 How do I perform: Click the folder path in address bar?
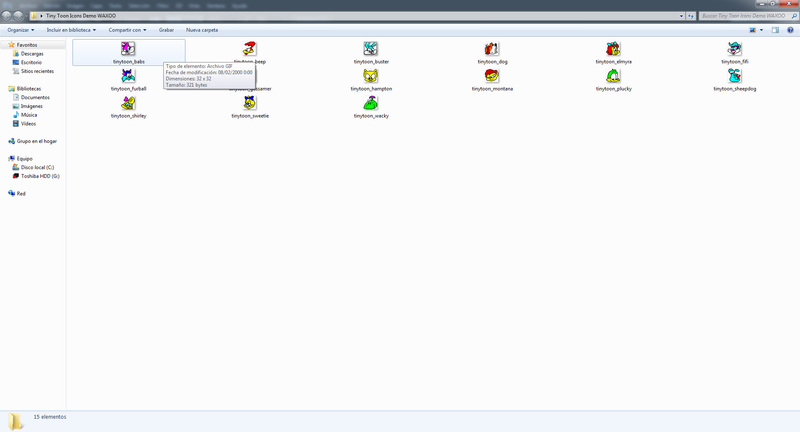point(81,16)
